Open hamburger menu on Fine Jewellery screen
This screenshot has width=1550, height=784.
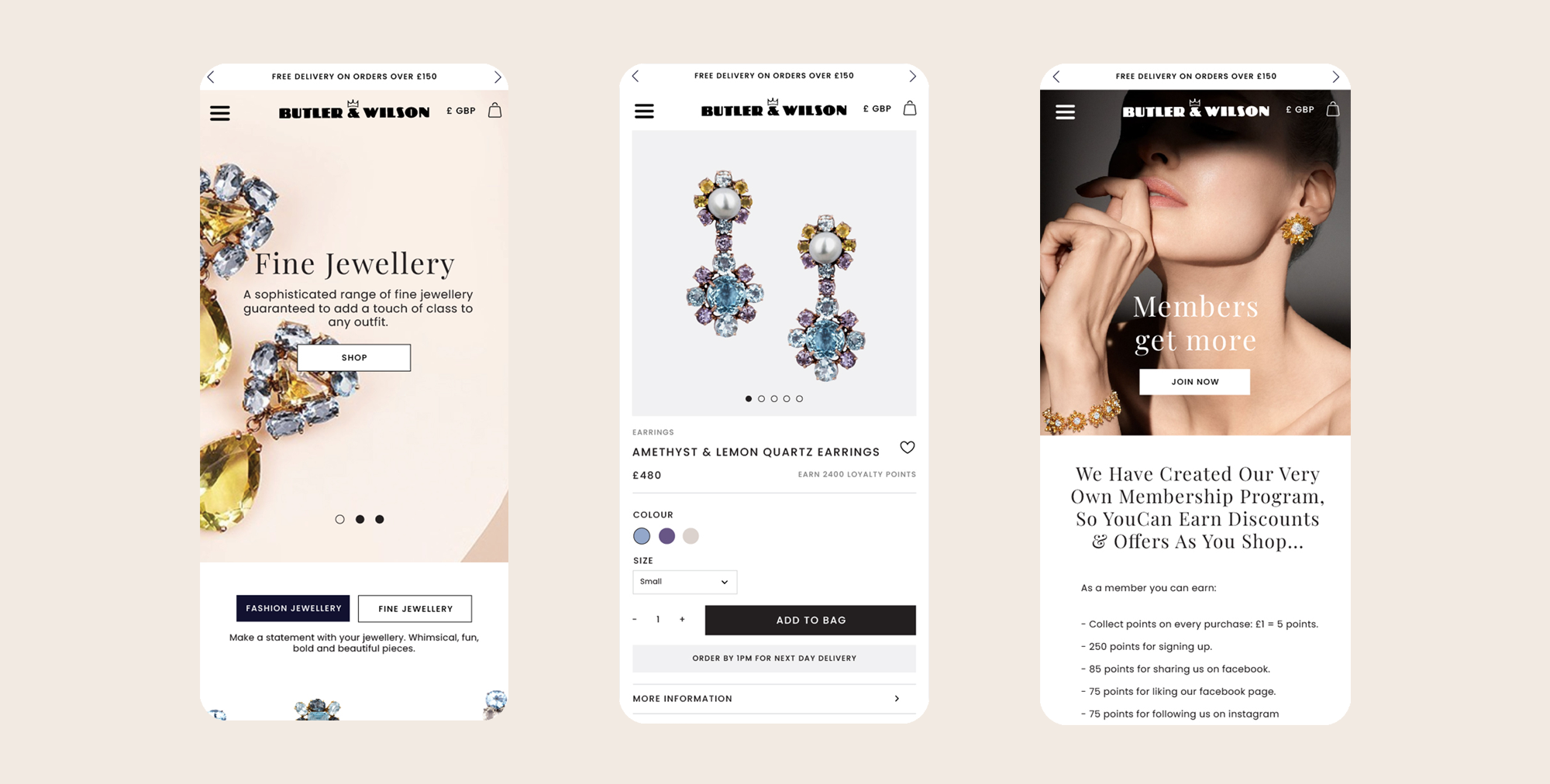(x=220, y=113)
